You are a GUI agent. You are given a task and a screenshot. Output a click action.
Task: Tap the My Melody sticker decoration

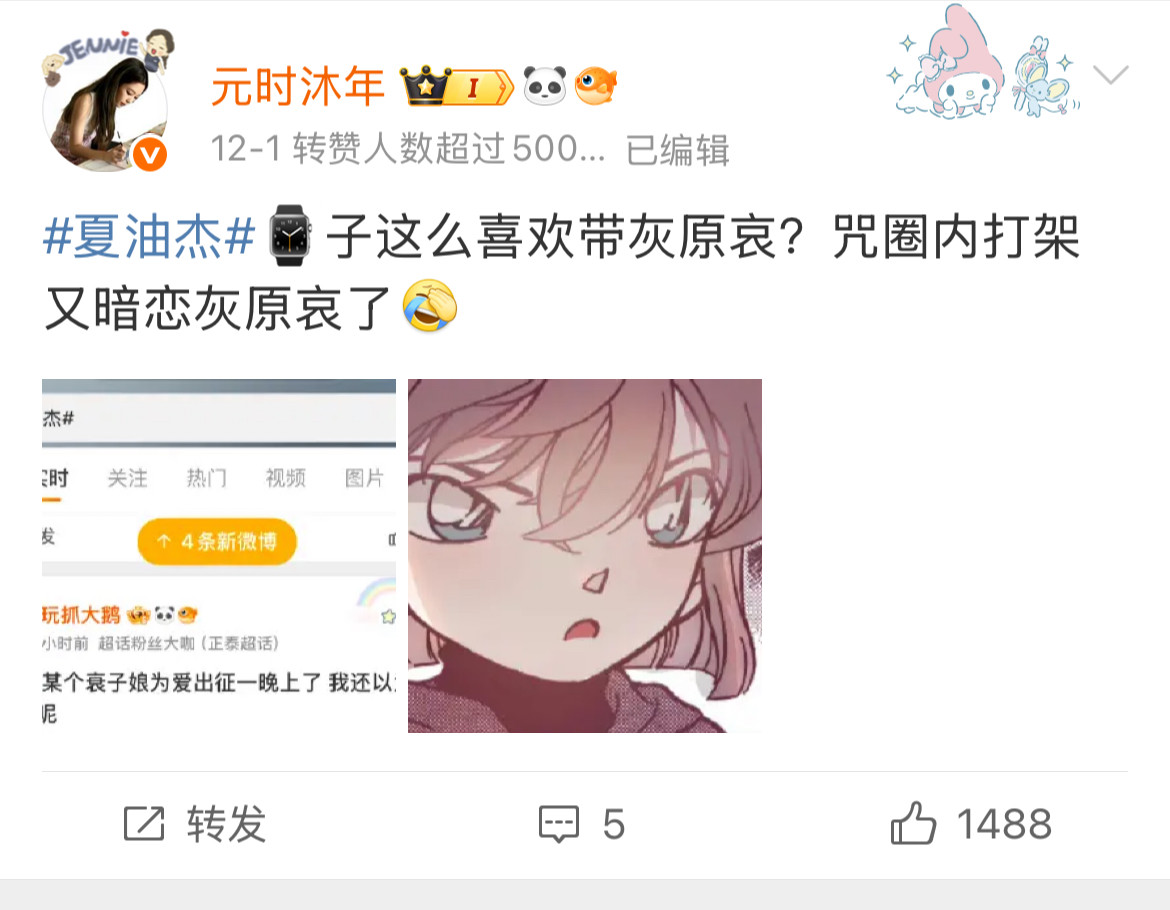tap(948, 63)
